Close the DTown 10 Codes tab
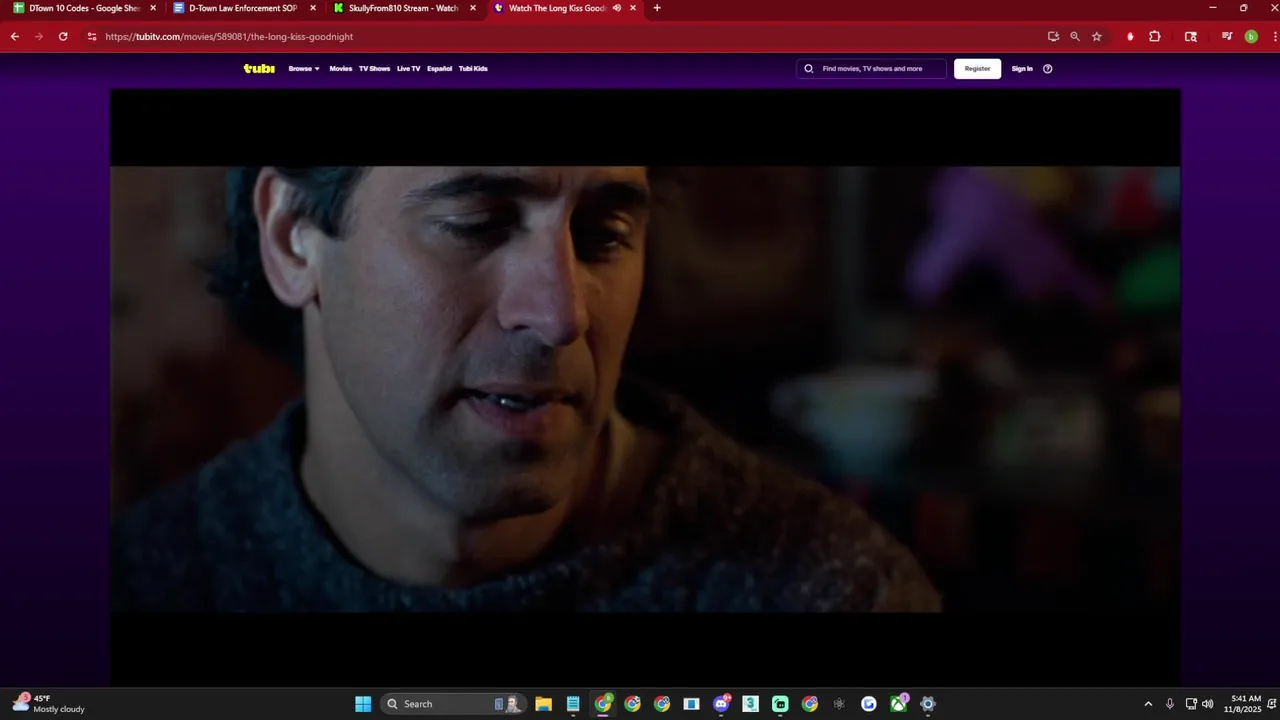The height and width of the screenshot is (720, 1280). coord(153,8)
